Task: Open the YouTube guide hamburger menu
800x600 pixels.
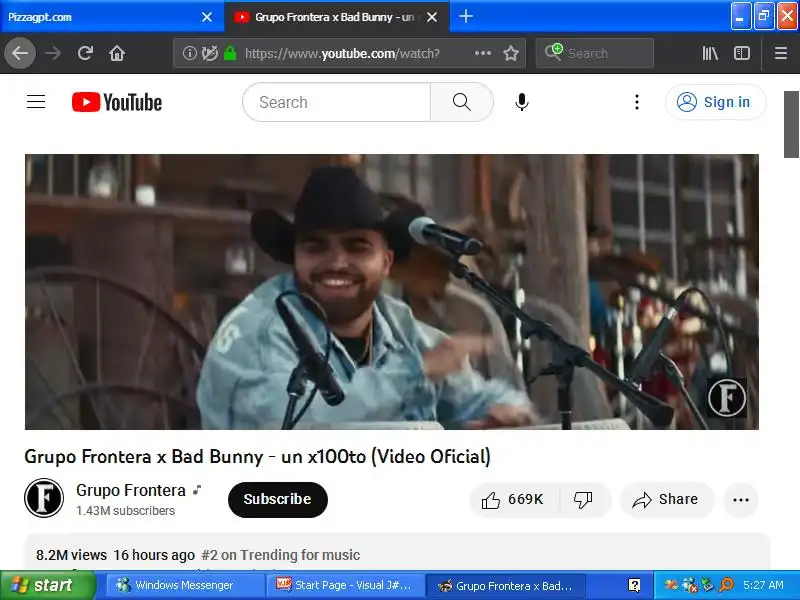Action: pos(36,102)
